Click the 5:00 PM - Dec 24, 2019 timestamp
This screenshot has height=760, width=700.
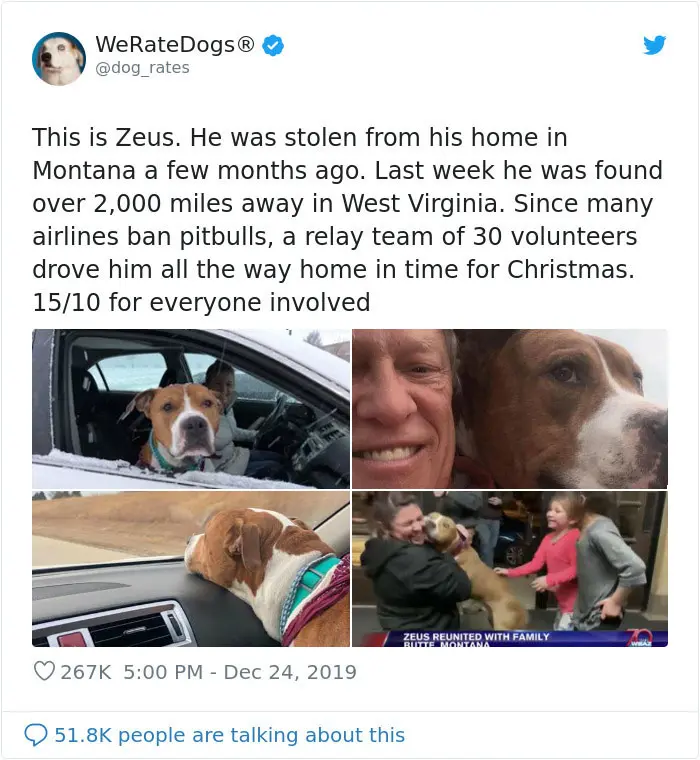240,672
